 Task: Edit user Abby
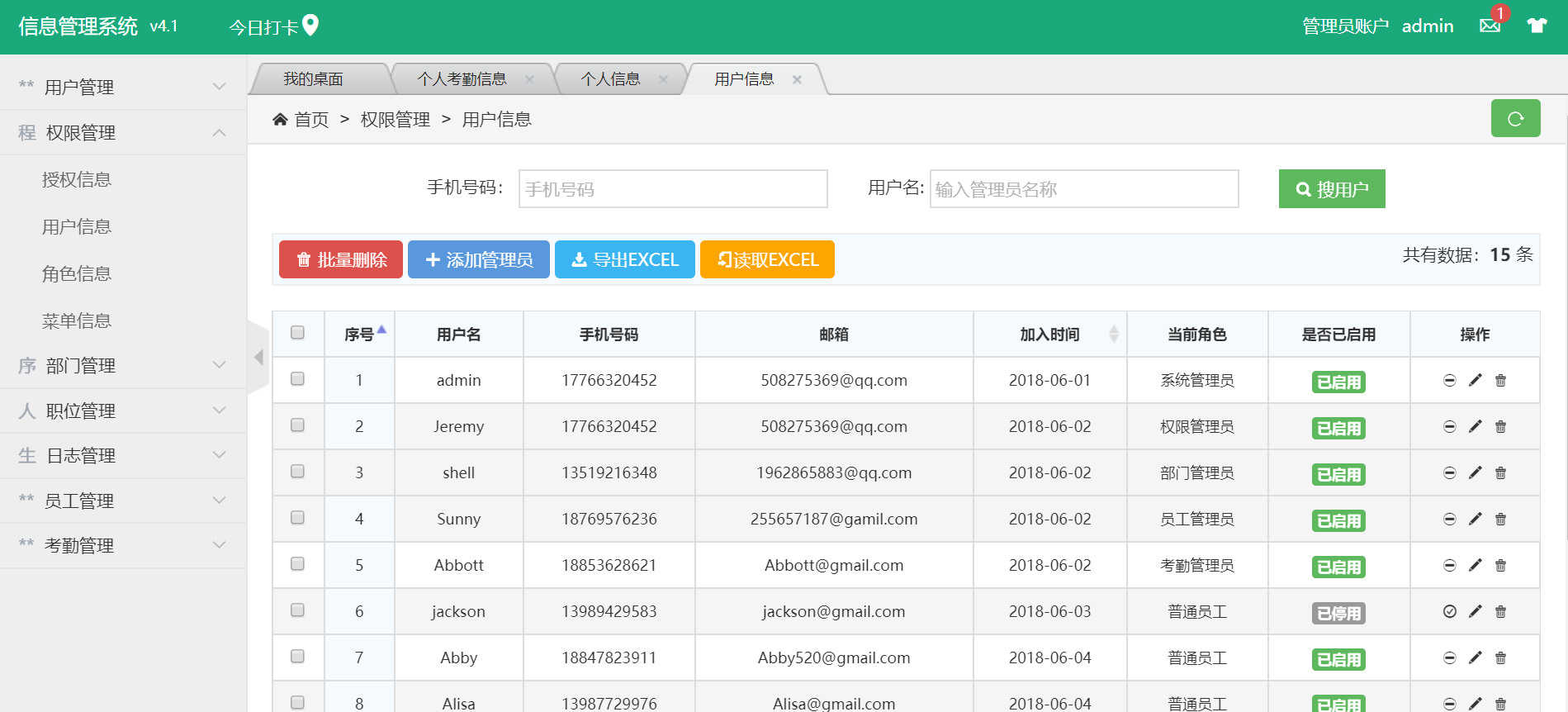1475,657
